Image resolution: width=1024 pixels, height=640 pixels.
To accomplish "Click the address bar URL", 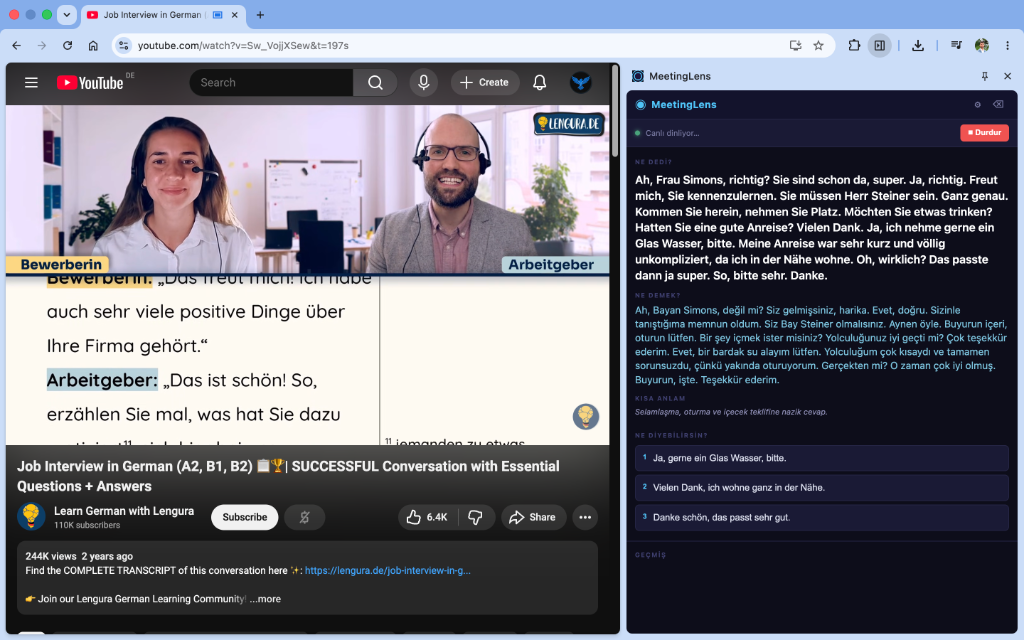I will (243, 46).
